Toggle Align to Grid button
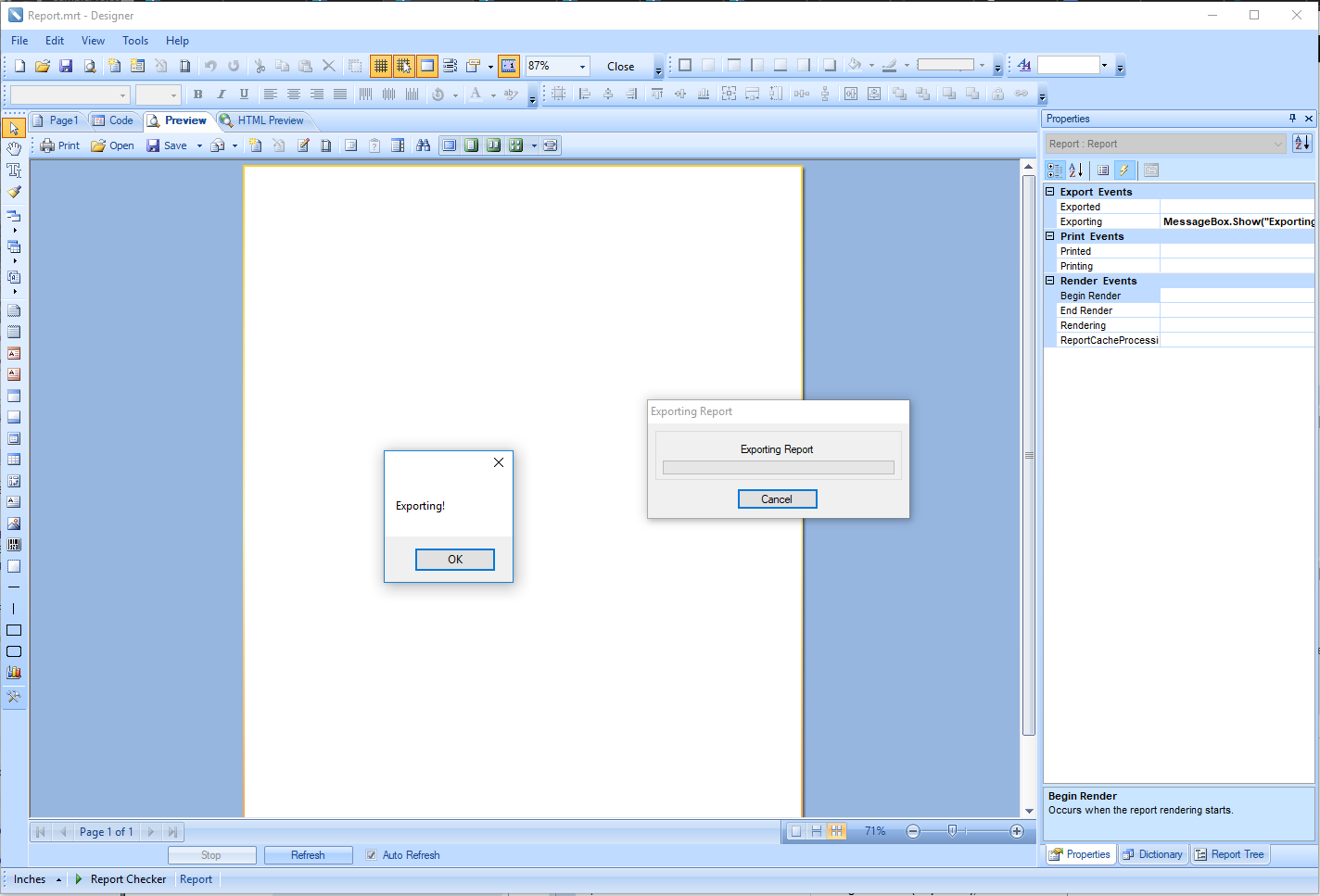This screenshot has width=1320, height=896. (404, 66)
